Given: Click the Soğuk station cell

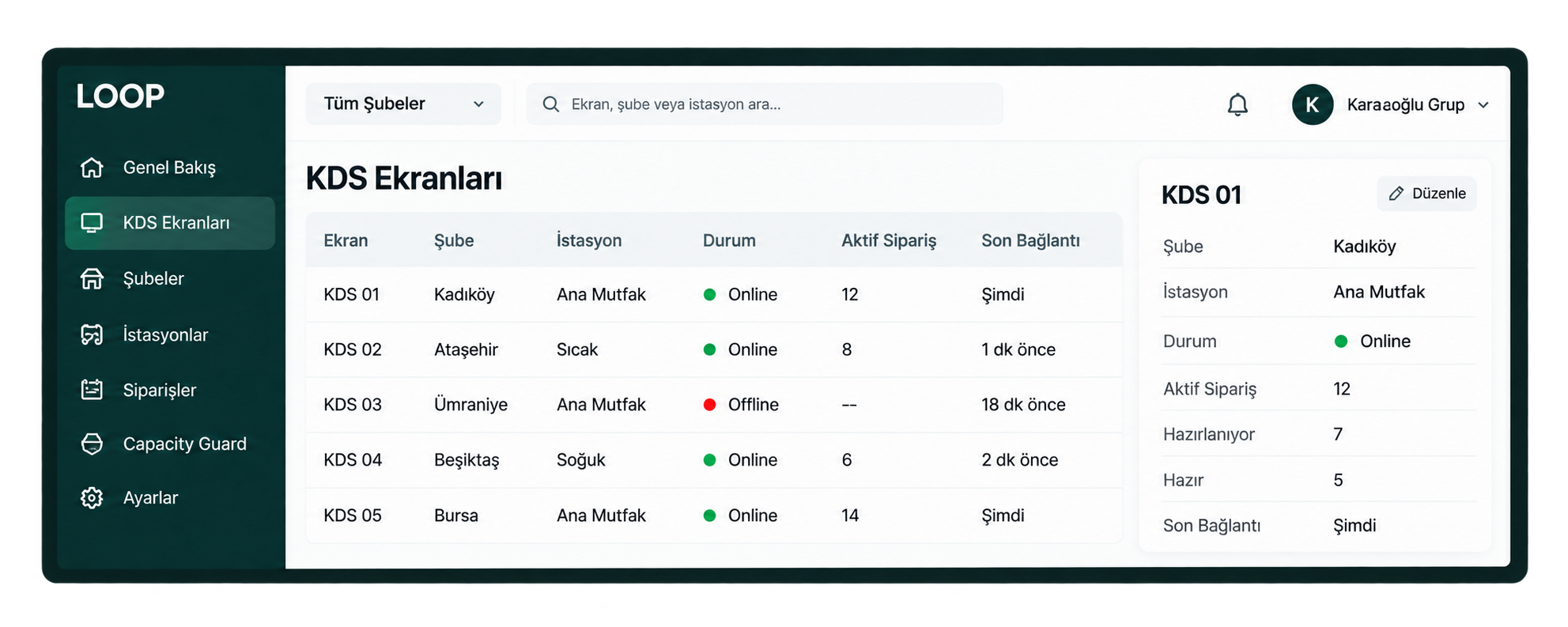Looking at the screenshot, I should tap(581, 460).
